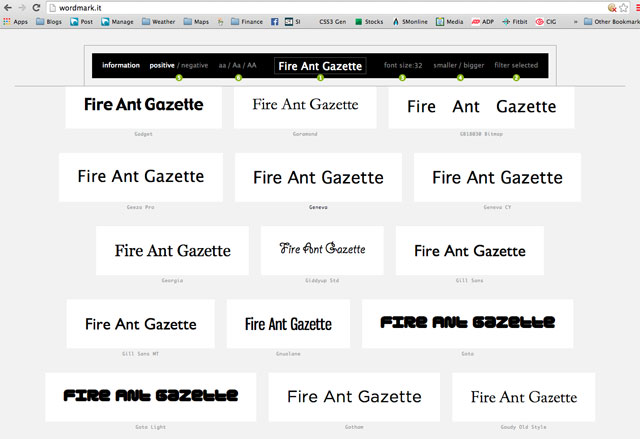Make preview fonts smaller
The width and height of the screenshot is (640, 439).
445,65
